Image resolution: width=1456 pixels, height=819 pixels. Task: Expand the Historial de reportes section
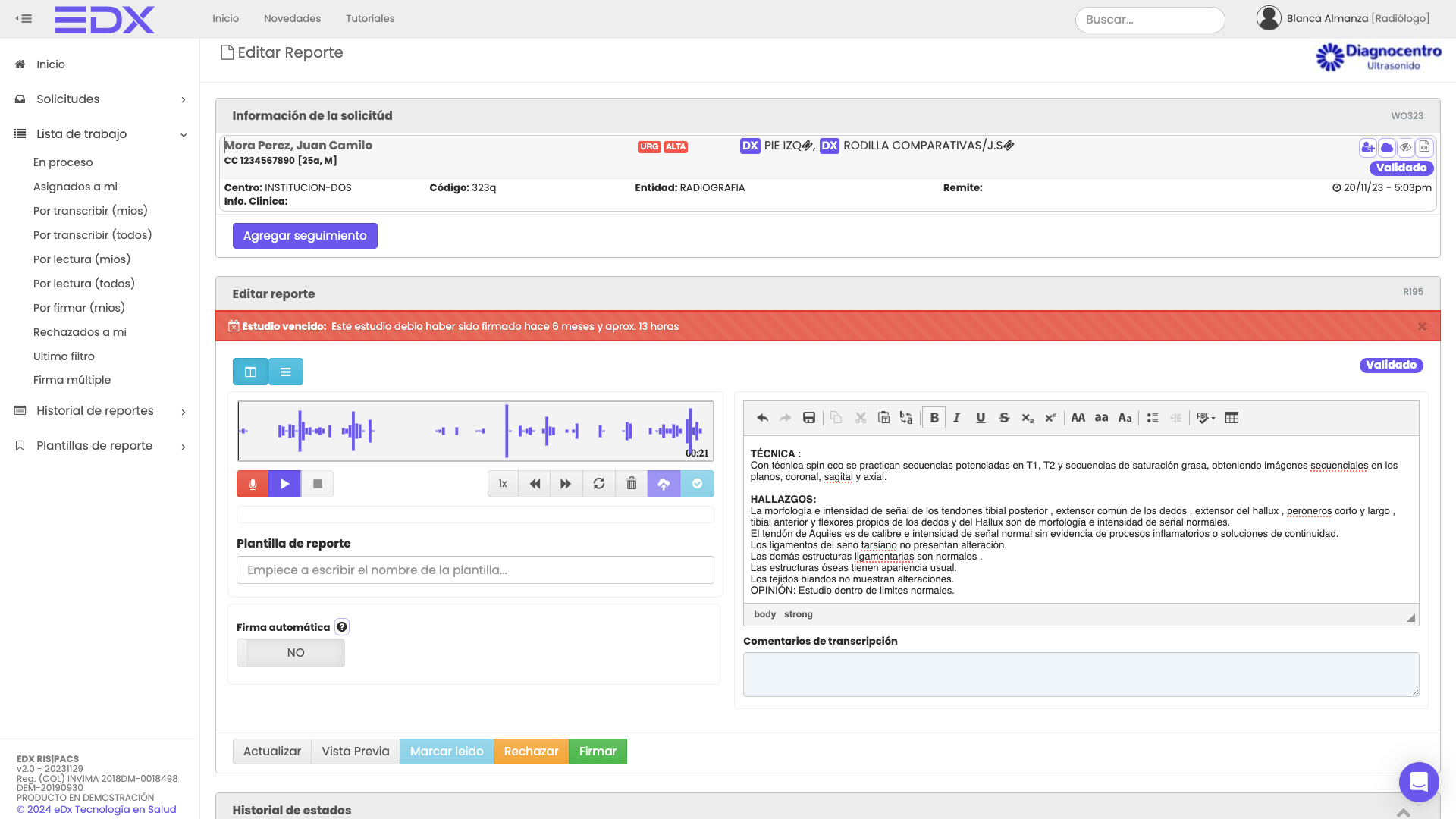(x=100, y=411)
